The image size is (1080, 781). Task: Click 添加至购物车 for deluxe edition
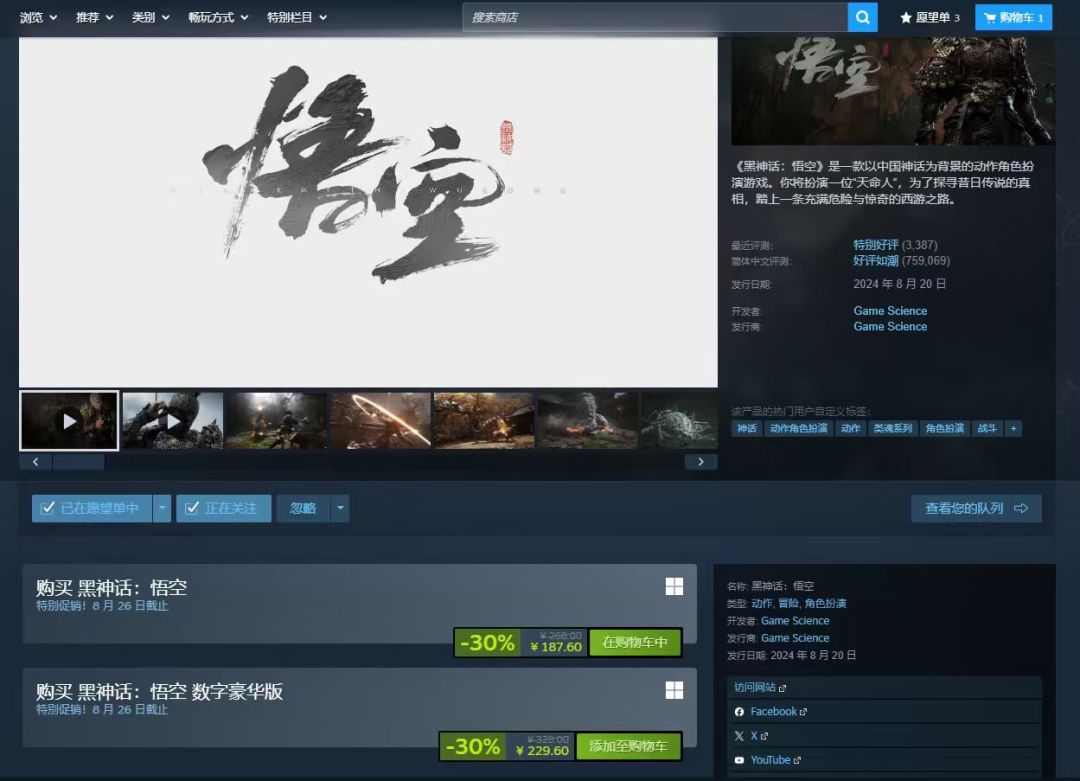click(628, 746)
